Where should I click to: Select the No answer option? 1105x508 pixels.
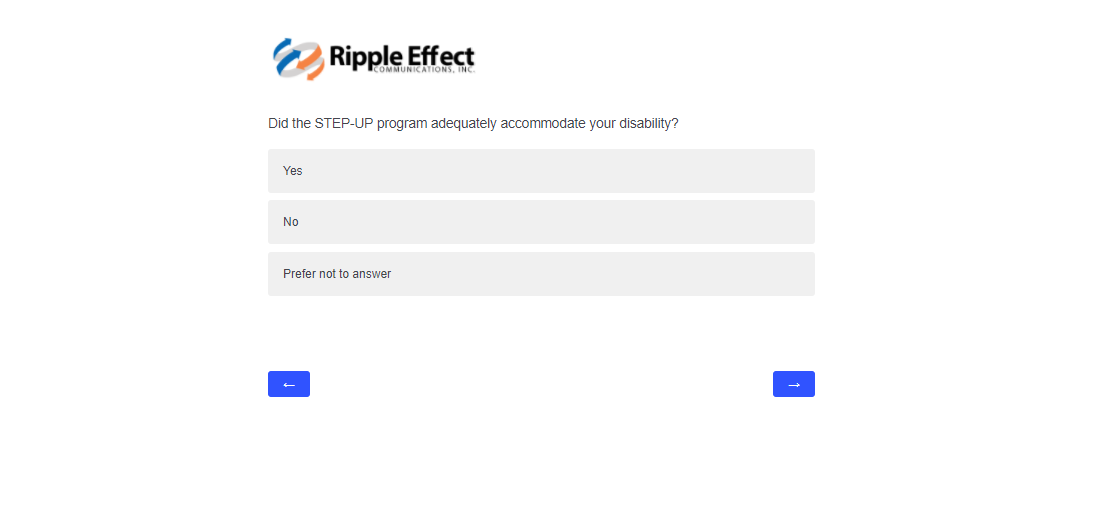[541, 222]
